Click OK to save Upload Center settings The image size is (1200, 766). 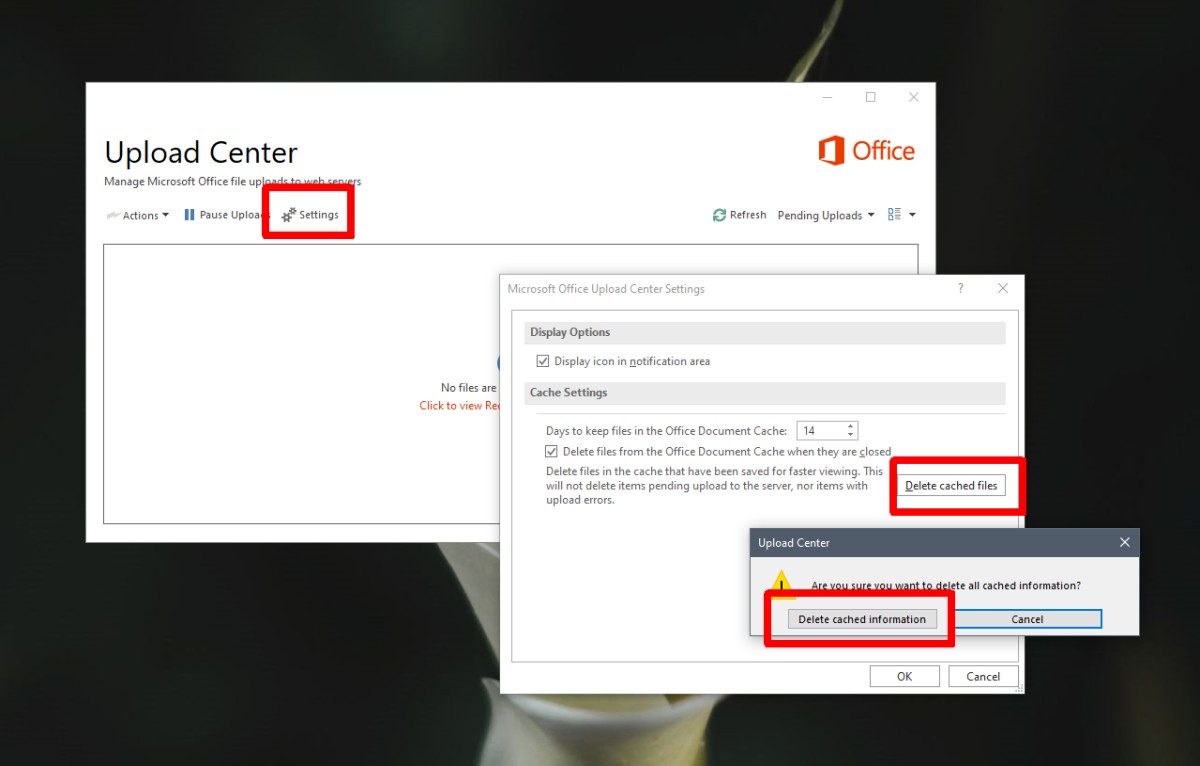tap(904, 675)
